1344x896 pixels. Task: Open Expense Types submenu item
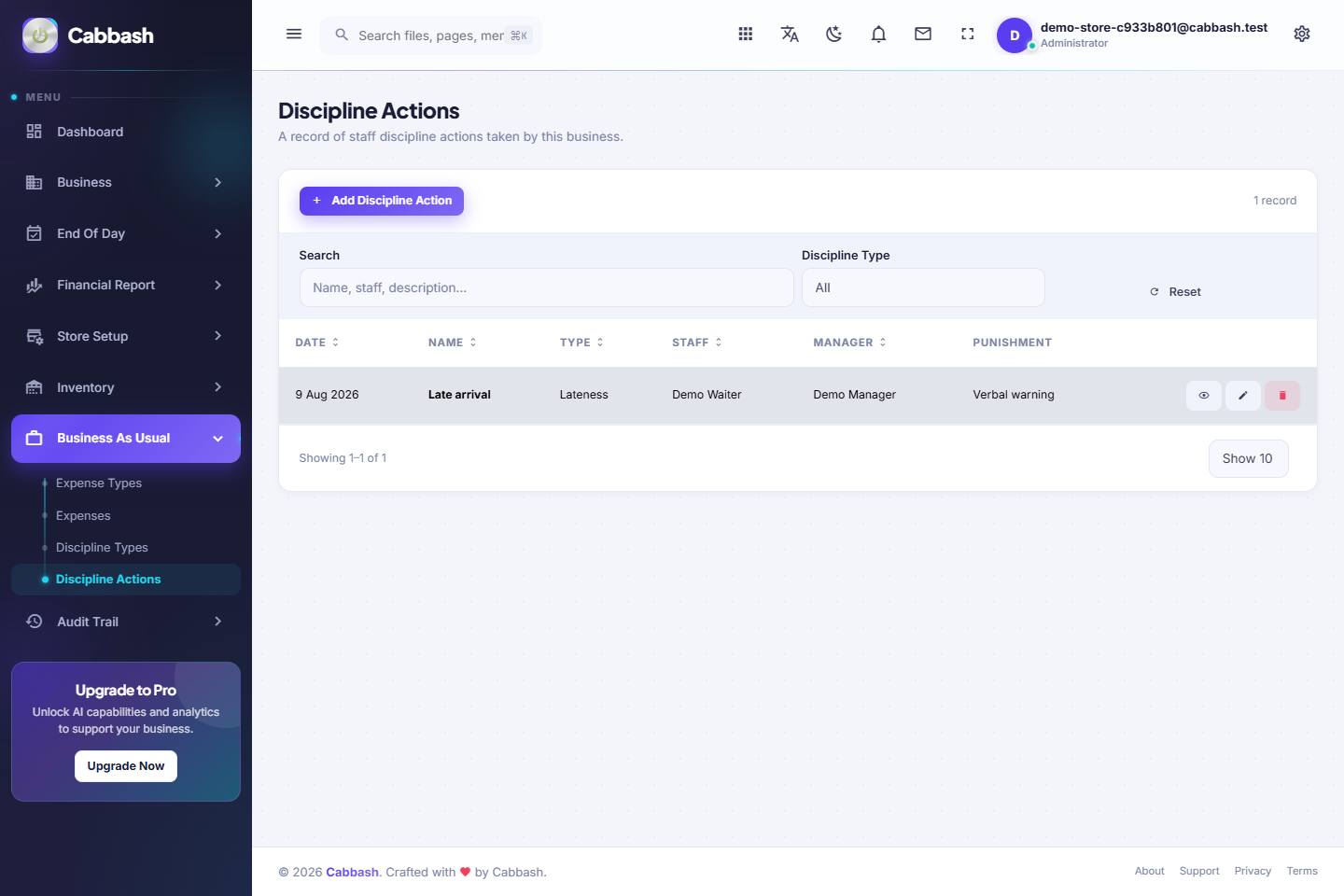click(99, 483)
